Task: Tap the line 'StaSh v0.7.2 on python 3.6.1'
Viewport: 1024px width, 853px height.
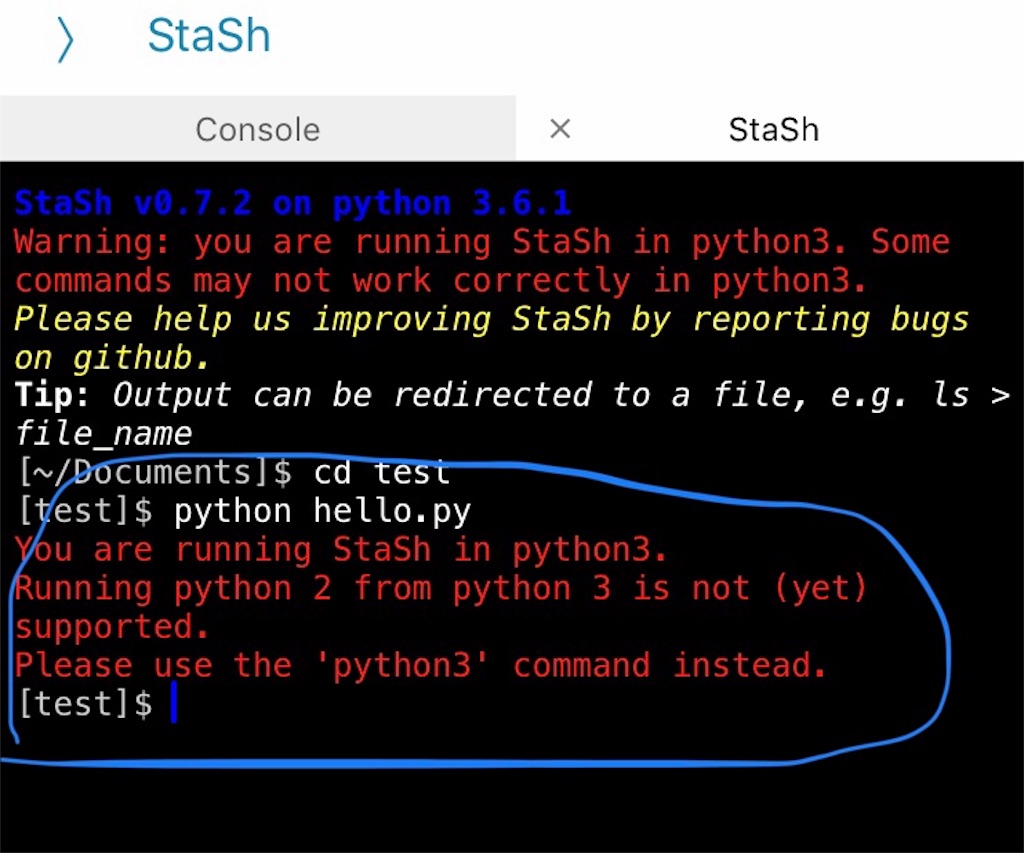Action: (293, 203)
